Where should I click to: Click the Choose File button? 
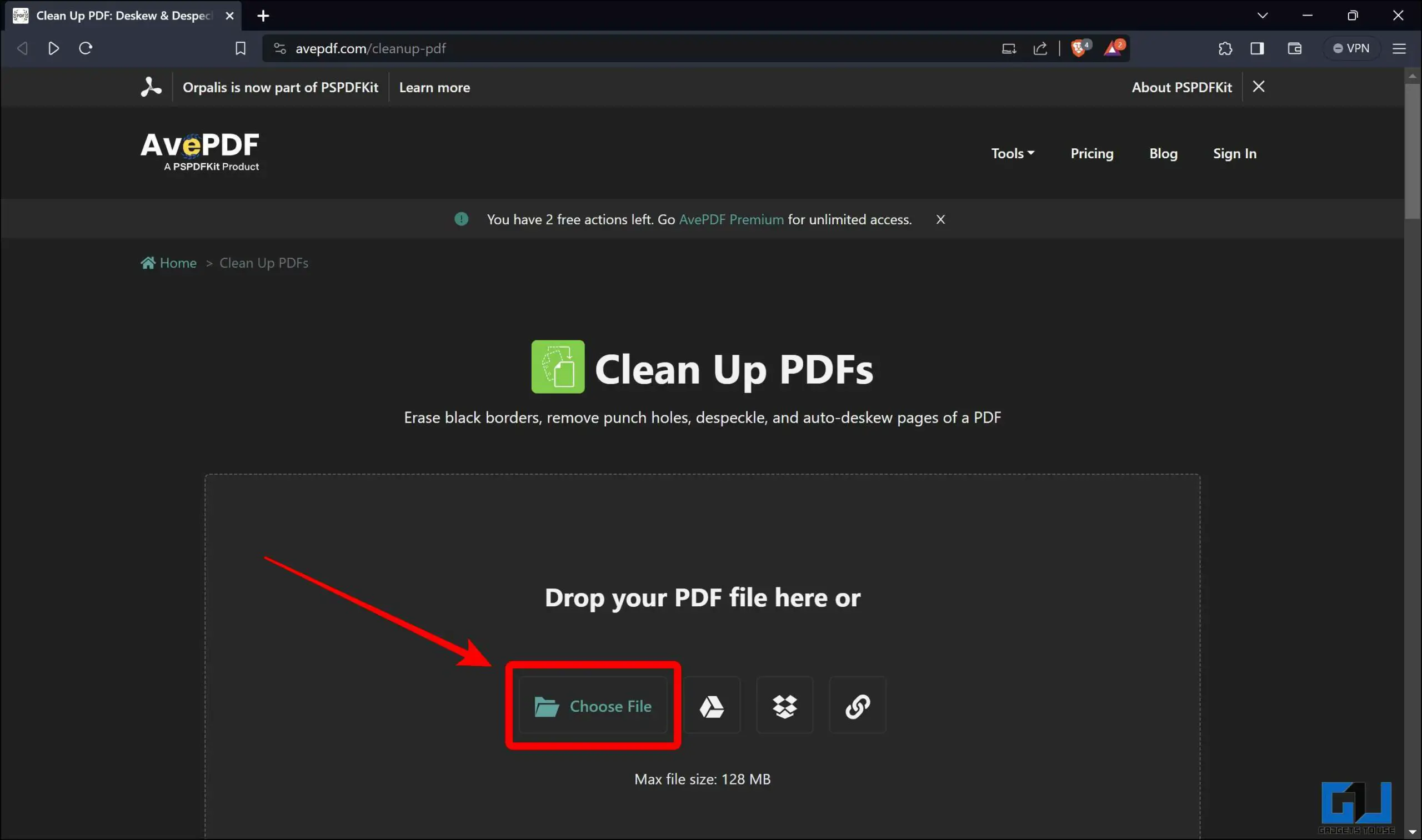click(593, 706)
